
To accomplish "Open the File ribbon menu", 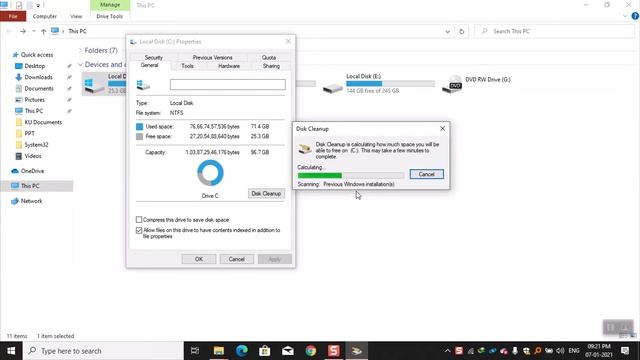I will click(13, 16).
